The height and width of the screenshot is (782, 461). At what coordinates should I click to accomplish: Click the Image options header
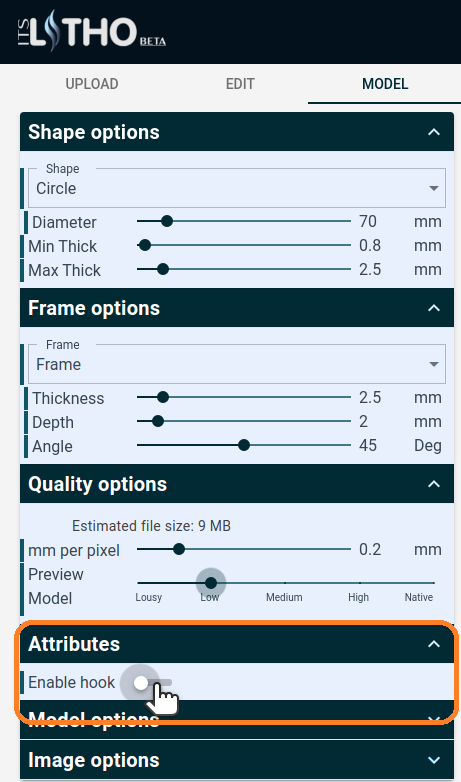237,760
